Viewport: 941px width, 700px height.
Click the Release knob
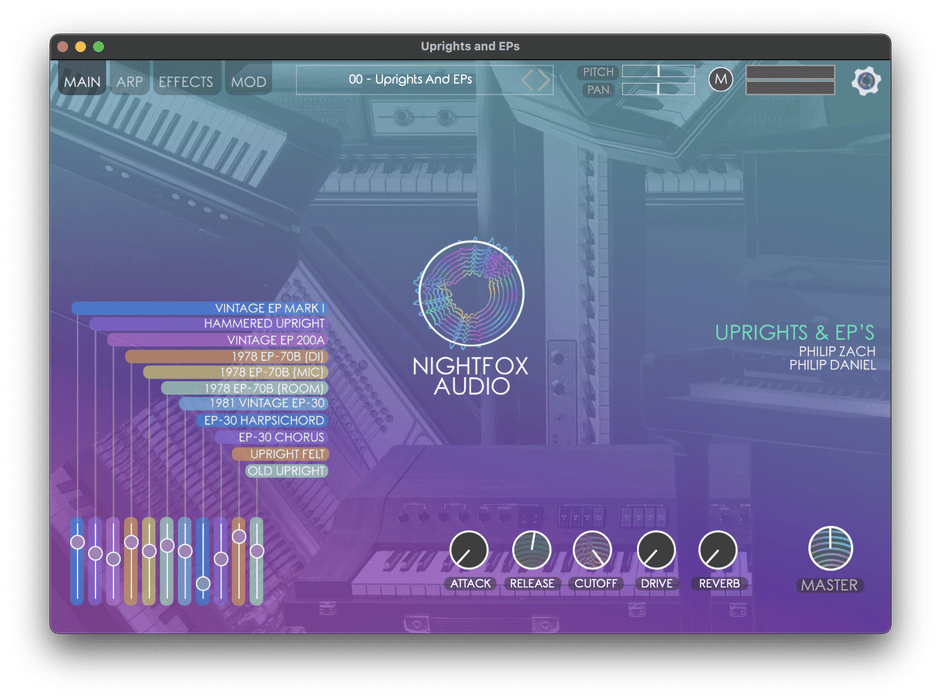click(532, 550)
